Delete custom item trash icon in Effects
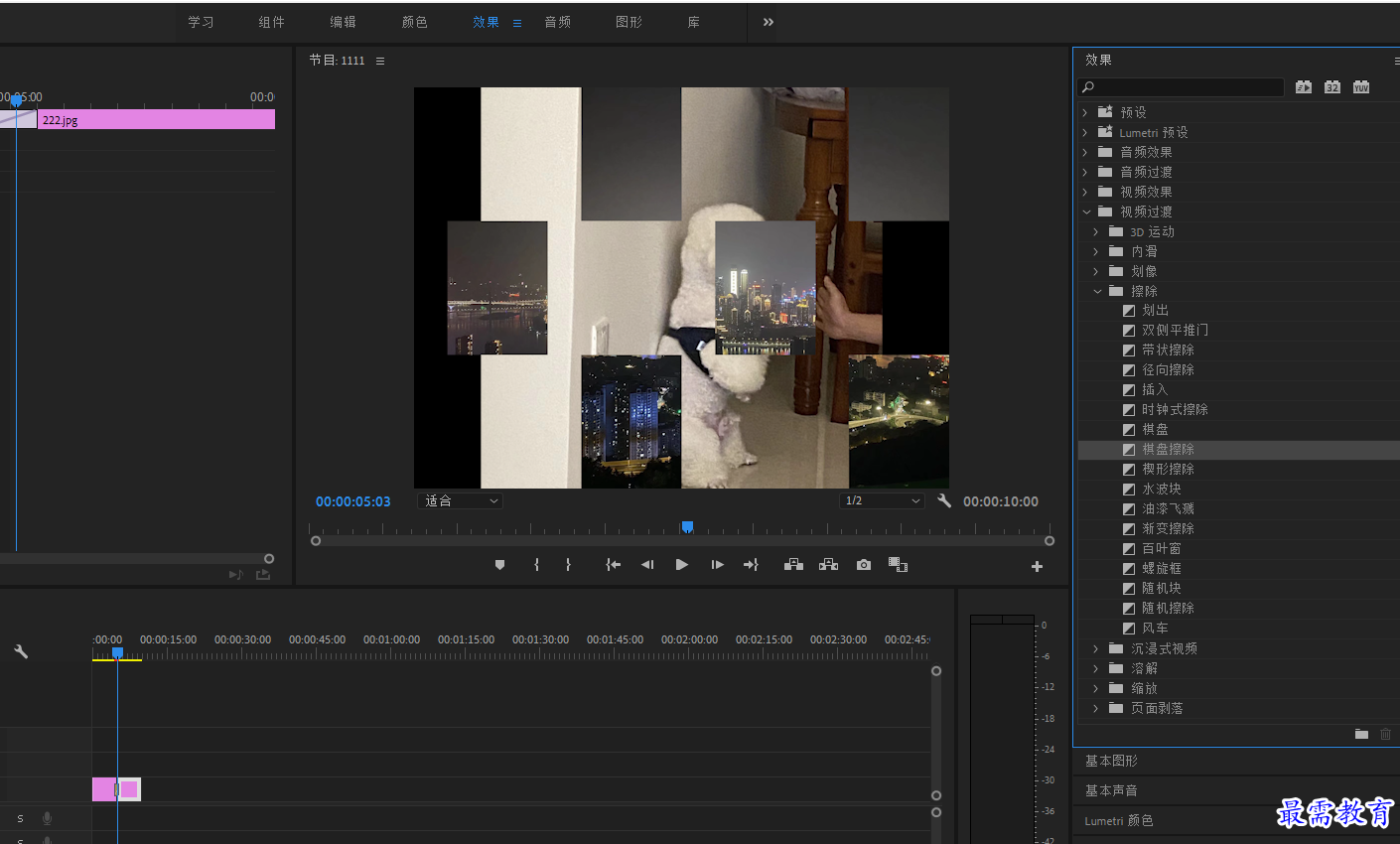The height and width of the screenshot is (844, 1400). [x=1386, y=734]
